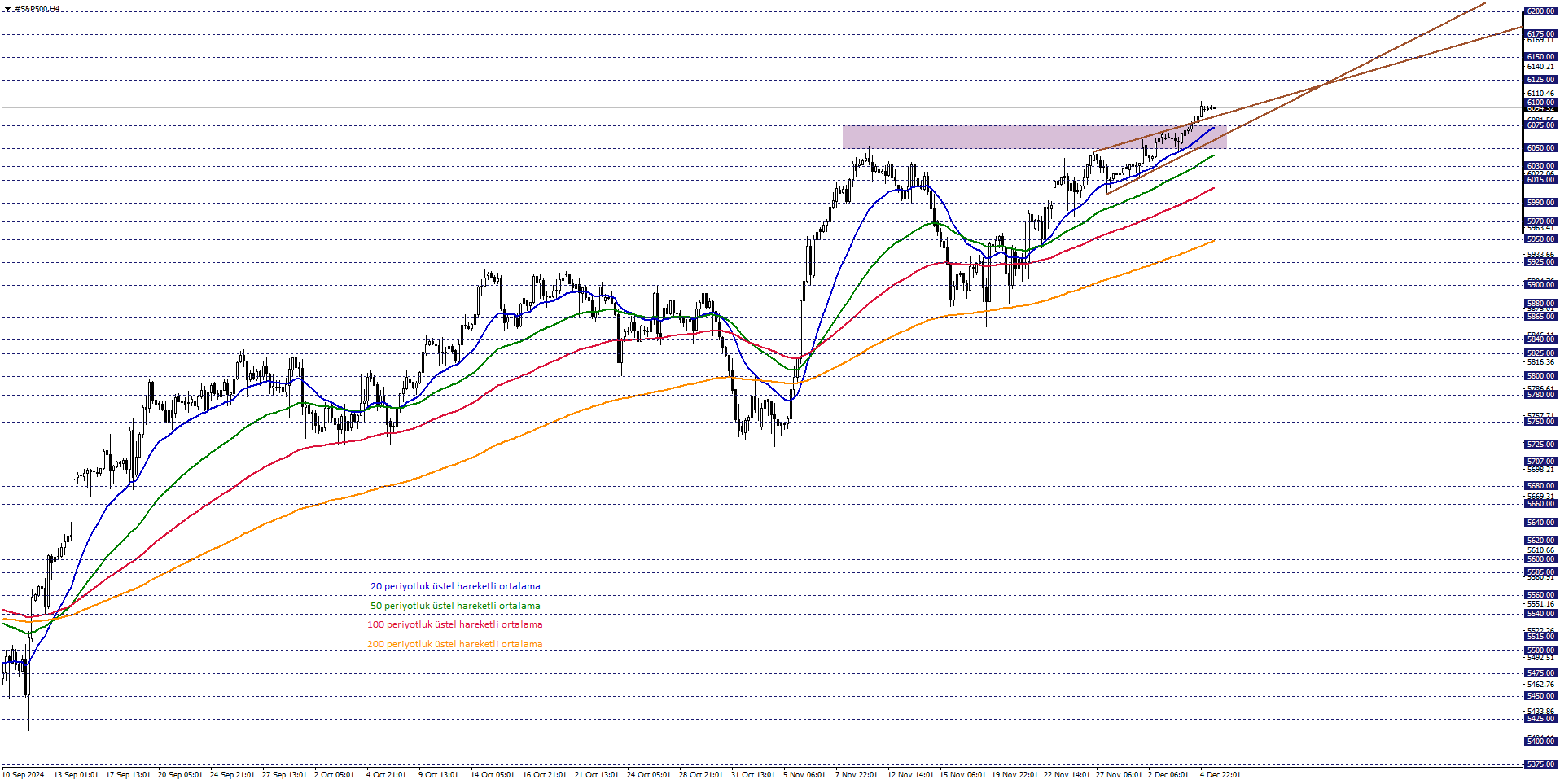Click the '16 Oct 21:01' time axis label

point(546,775)
